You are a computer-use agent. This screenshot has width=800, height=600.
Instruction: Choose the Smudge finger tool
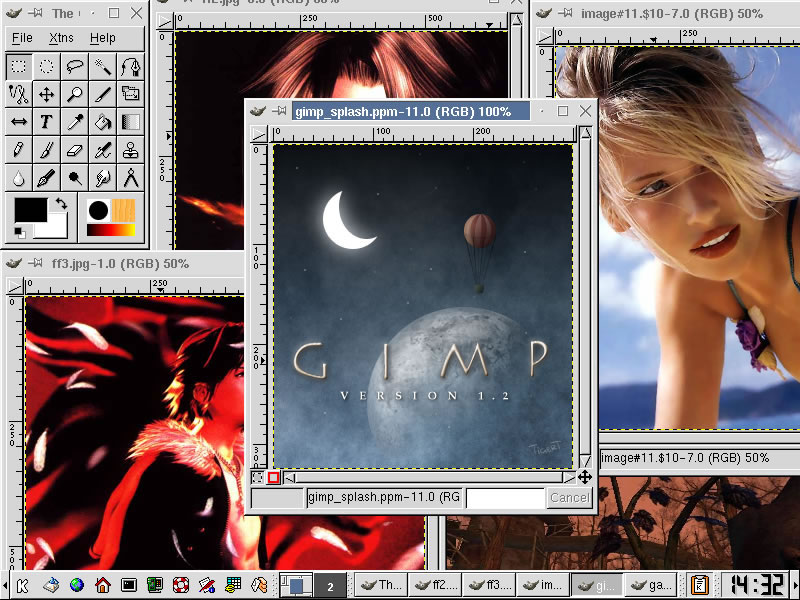103,178
